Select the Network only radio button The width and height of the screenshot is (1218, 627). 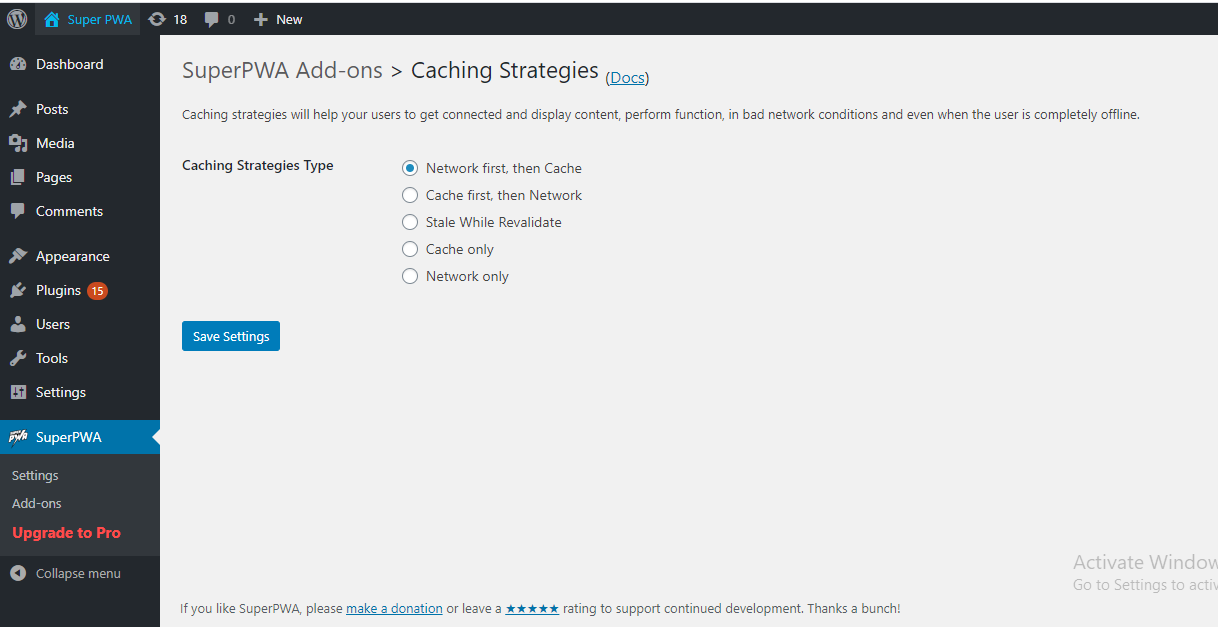click(410, 276)
